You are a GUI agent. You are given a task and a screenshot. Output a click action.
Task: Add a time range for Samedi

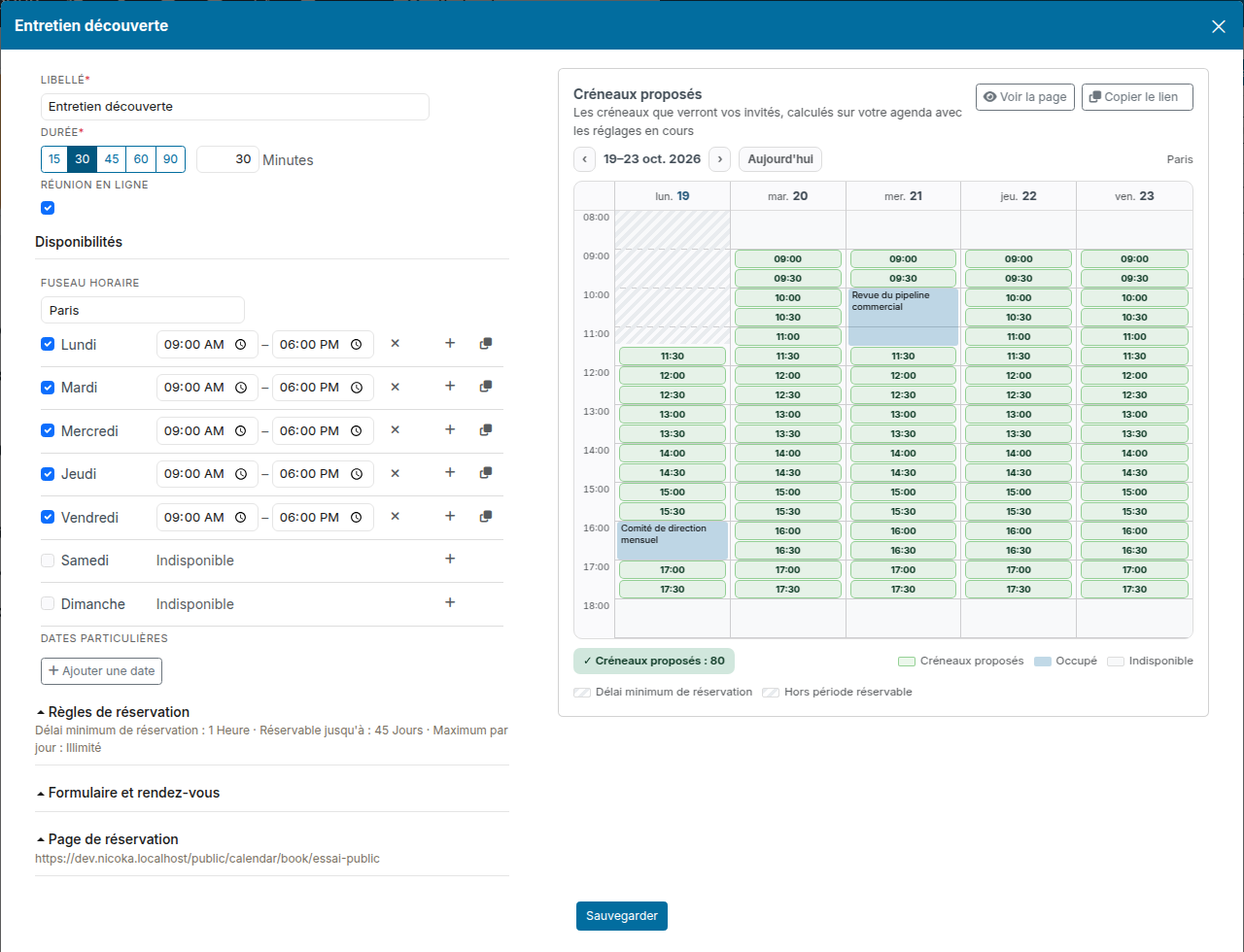pos(450,560)
